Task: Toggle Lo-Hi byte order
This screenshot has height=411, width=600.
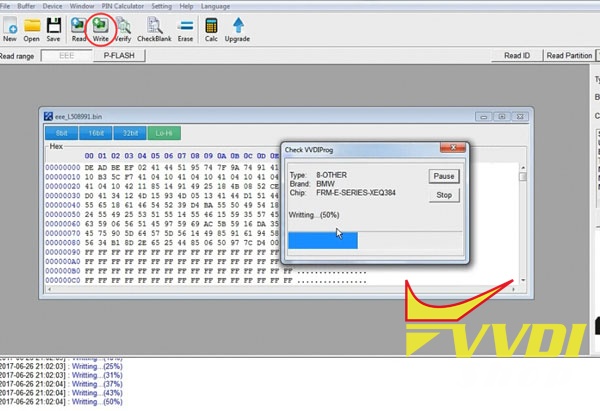Action: pyautogui.click(x=164, y=133)
